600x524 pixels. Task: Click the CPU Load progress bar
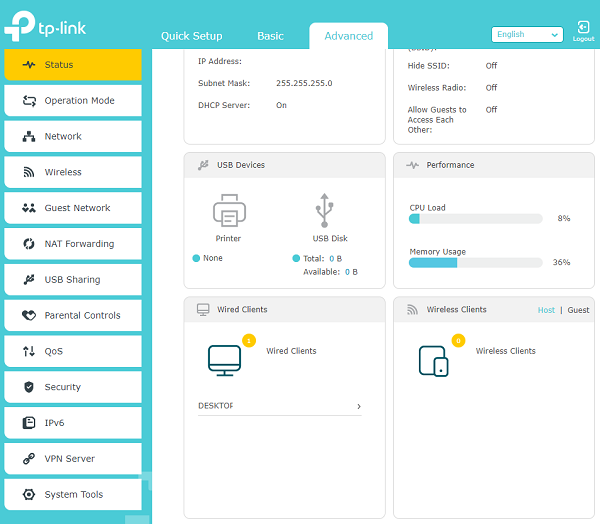475,218
